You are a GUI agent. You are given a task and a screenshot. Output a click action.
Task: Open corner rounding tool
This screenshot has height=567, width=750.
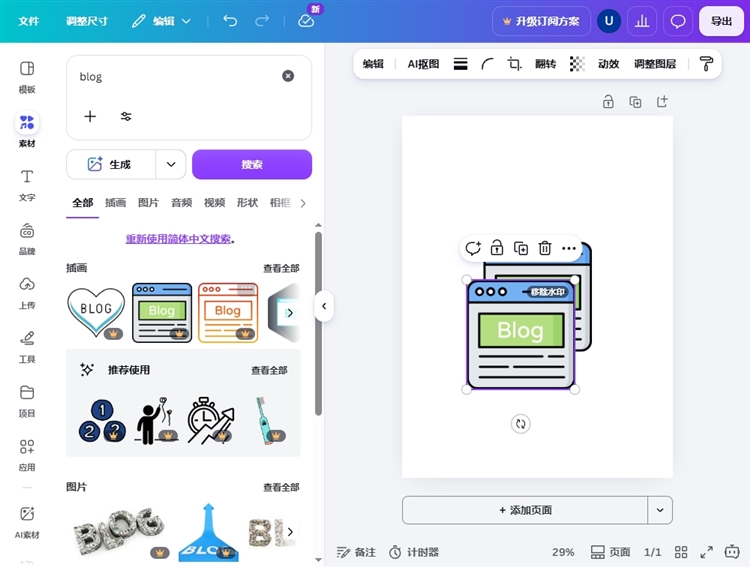point(487,64)
